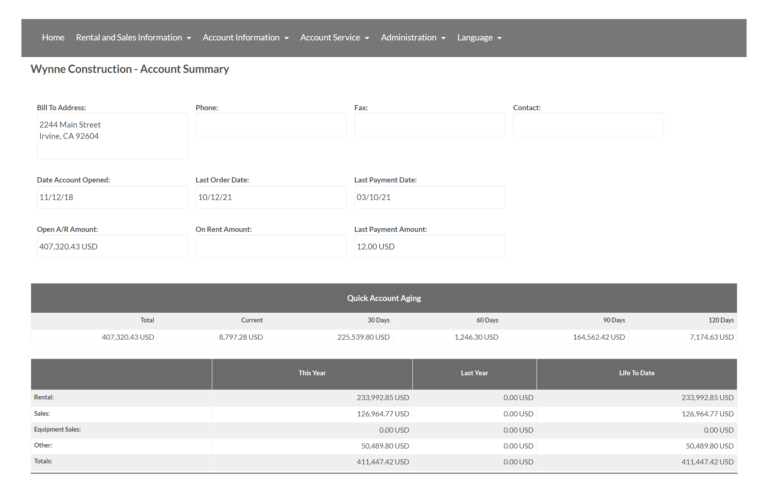Open the Account Service dropdown

point(335,38)
